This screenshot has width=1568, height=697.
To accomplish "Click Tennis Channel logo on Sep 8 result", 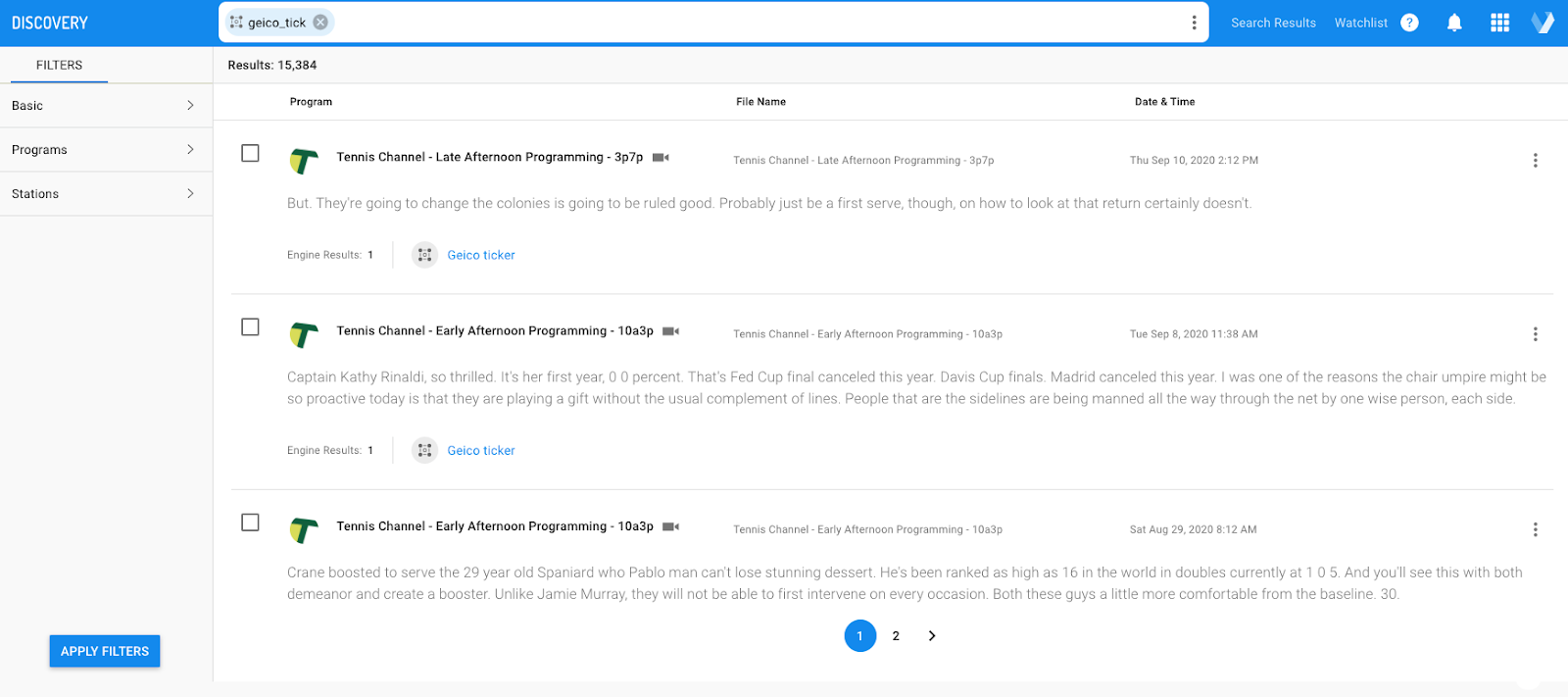I will (x=304, y=334).
